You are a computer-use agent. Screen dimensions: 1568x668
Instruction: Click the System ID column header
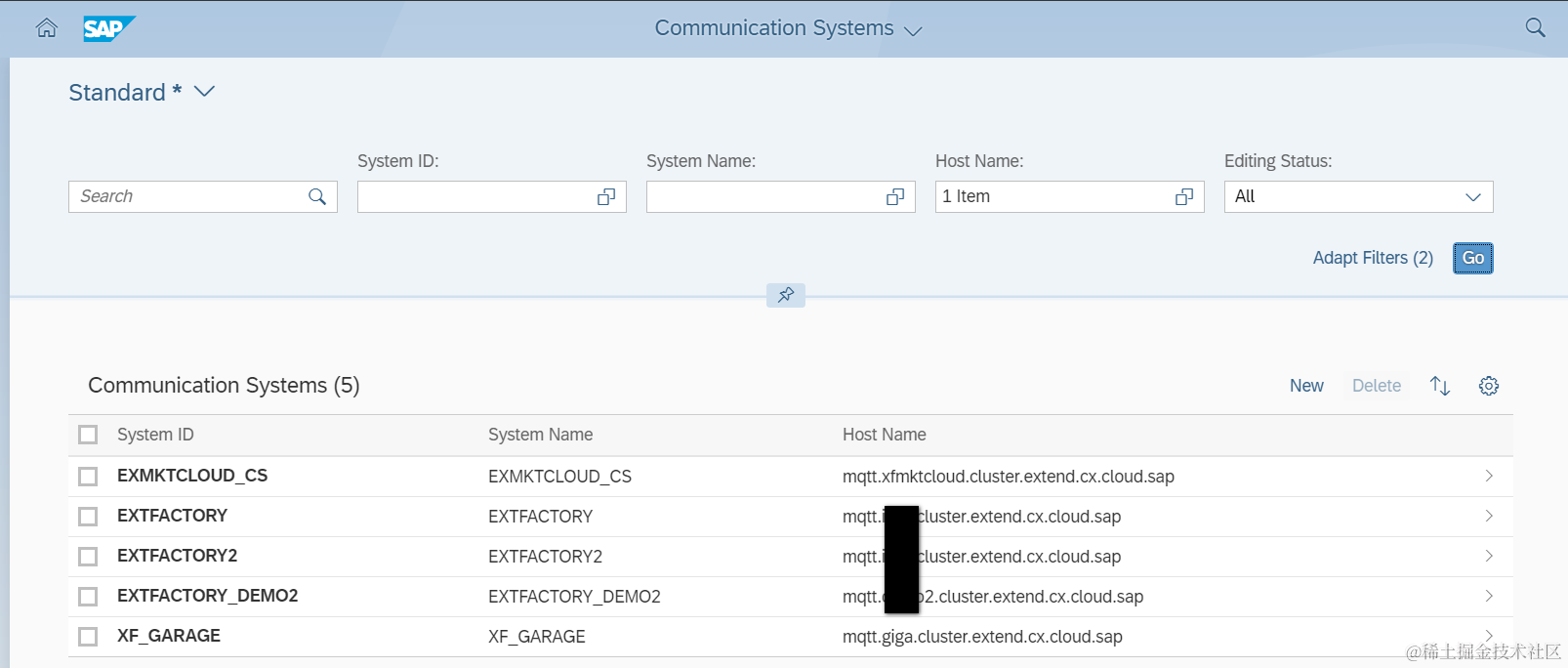click(x=155, y=435)
